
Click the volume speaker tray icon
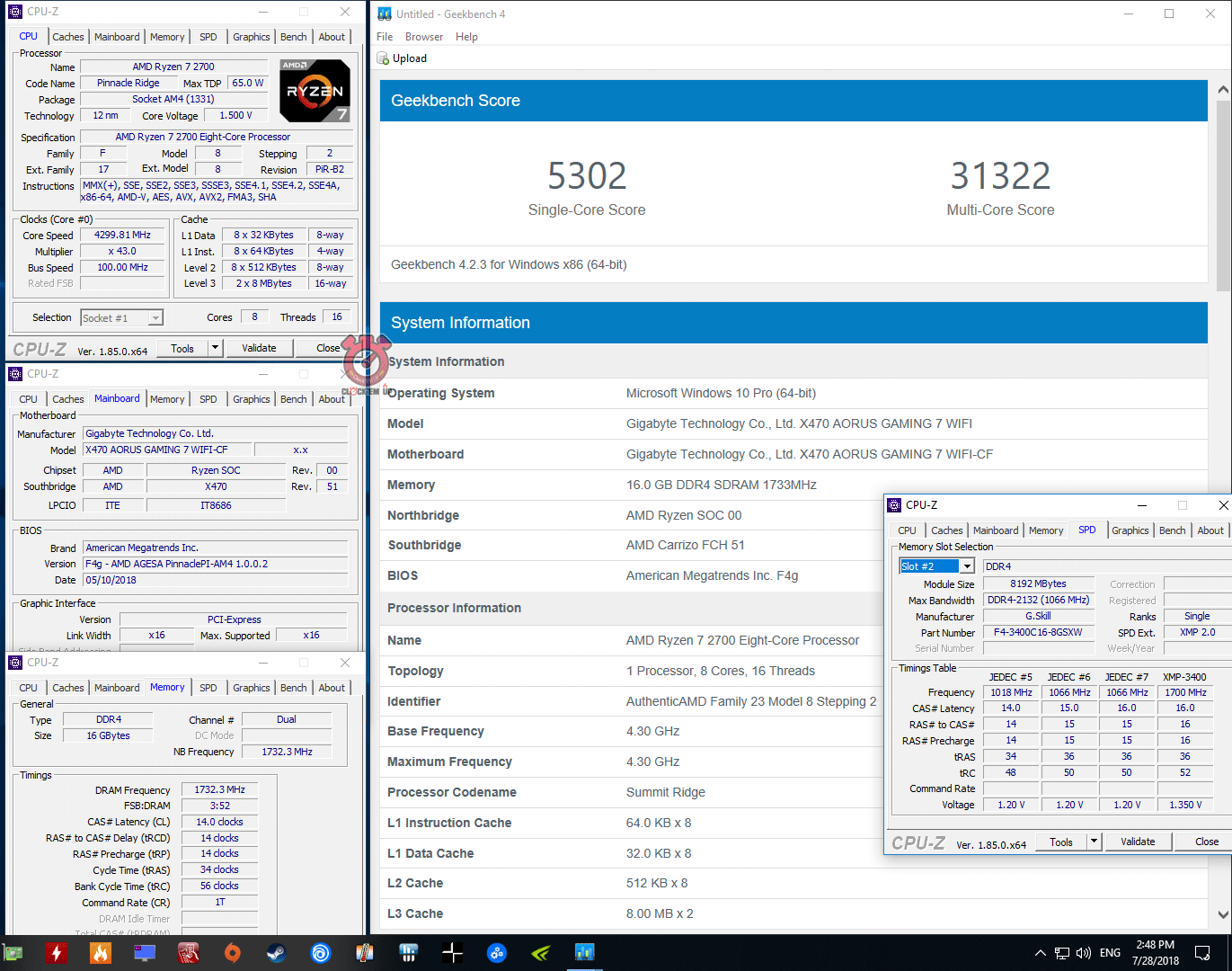pos(1084,953)
